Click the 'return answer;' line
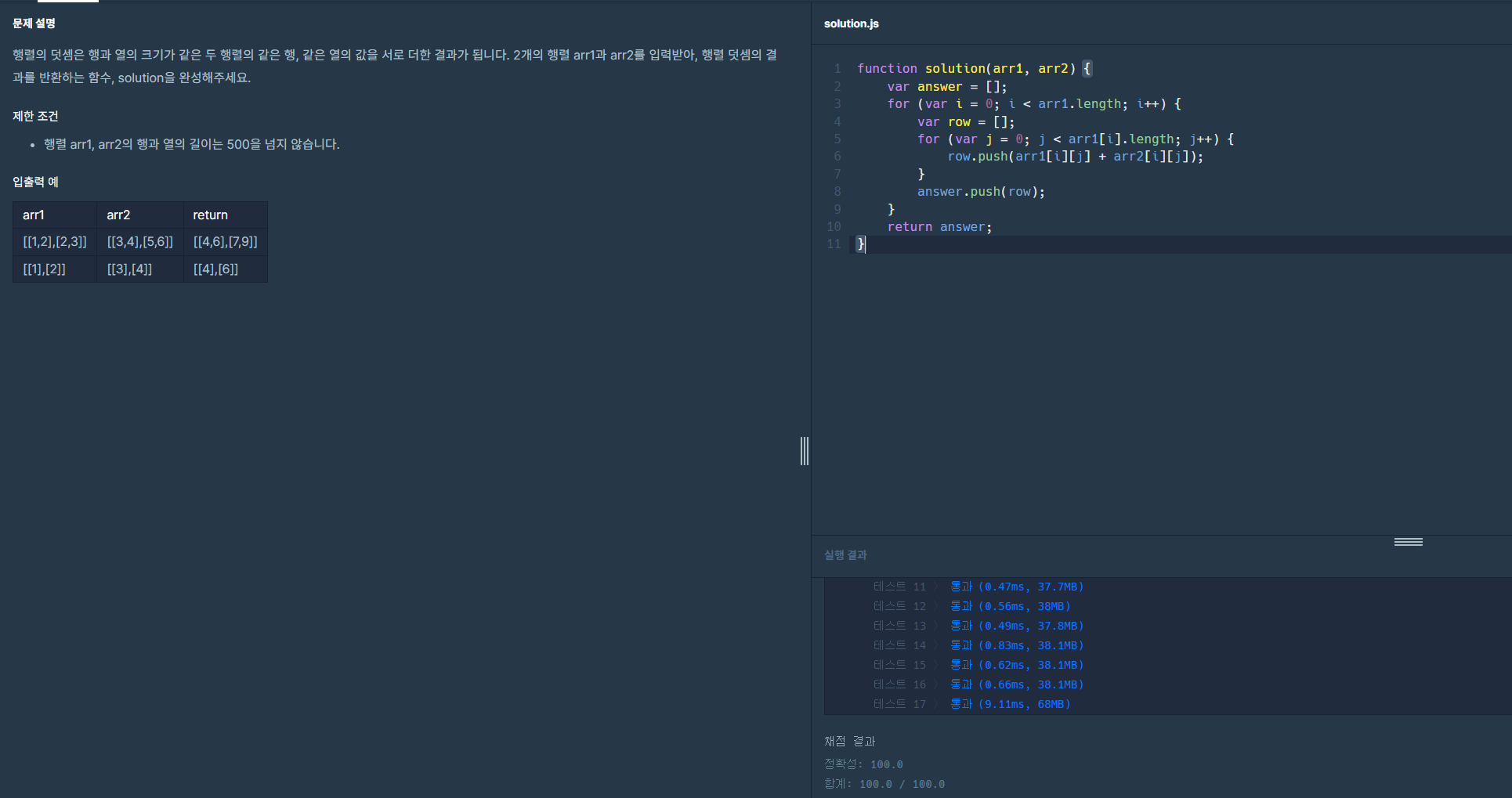 point(939,227)
